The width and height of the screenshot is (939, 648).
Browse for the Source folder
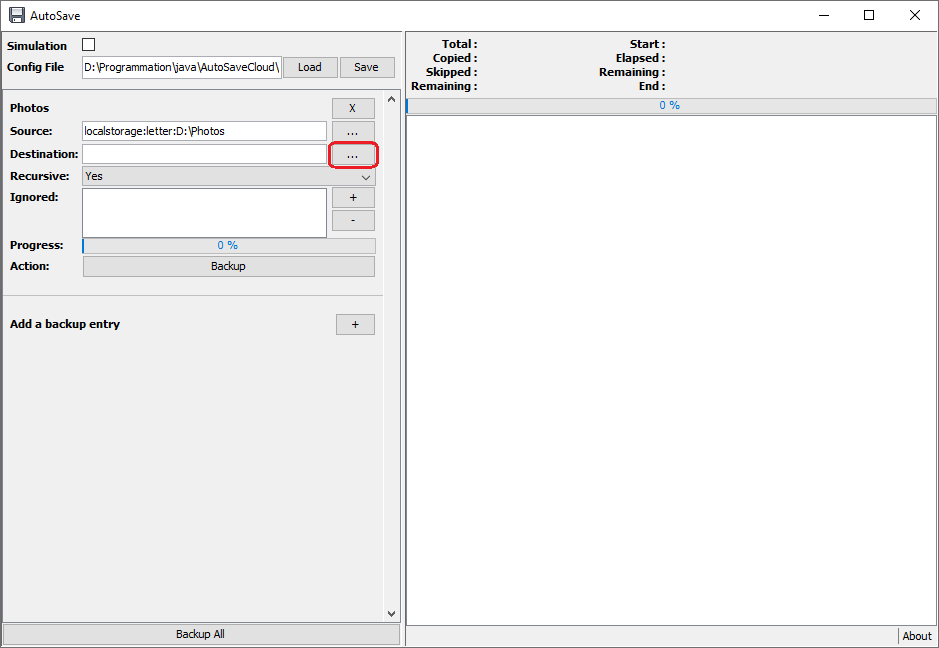pos(353,132)
